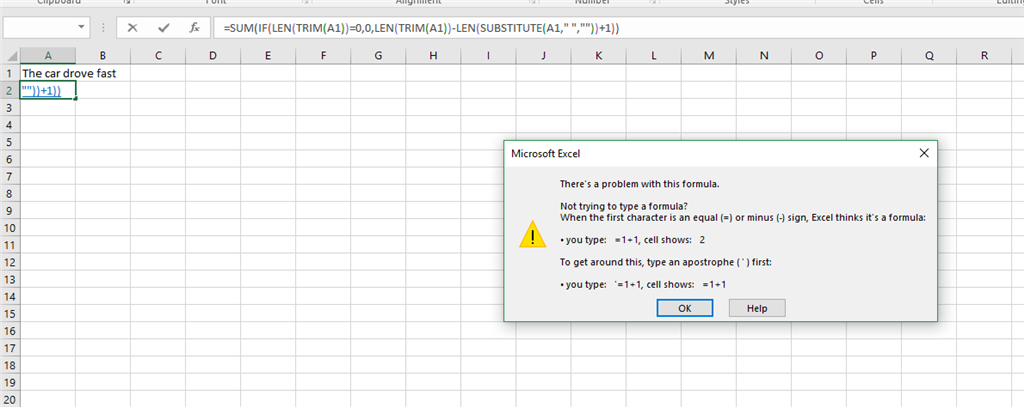Select row 15 header
The image size is (1024, 407).
click(x=10, y=314)
